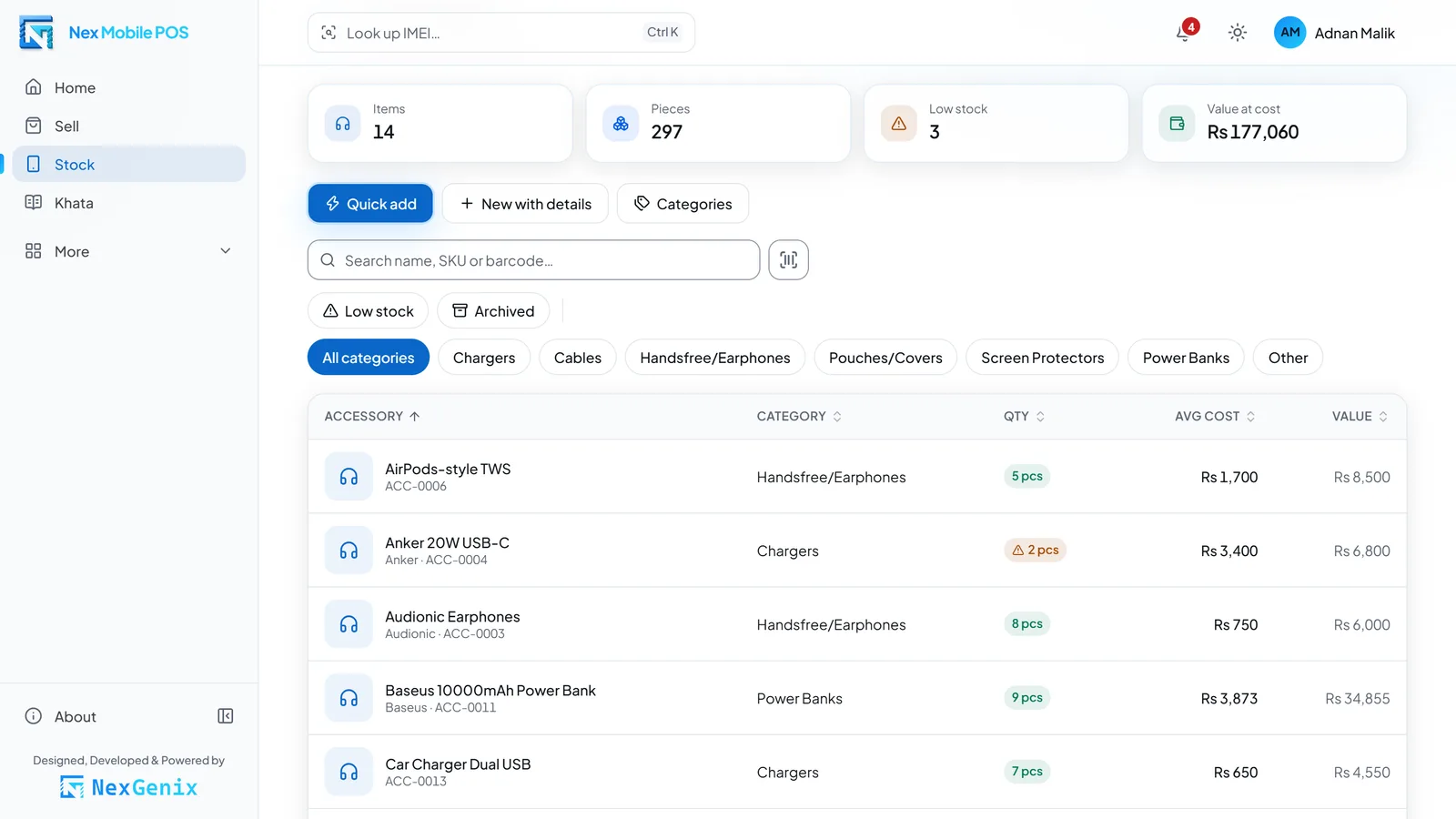The image size is (1456, 819).
Task: Sort by Accessory column
Action: [372, 416]
